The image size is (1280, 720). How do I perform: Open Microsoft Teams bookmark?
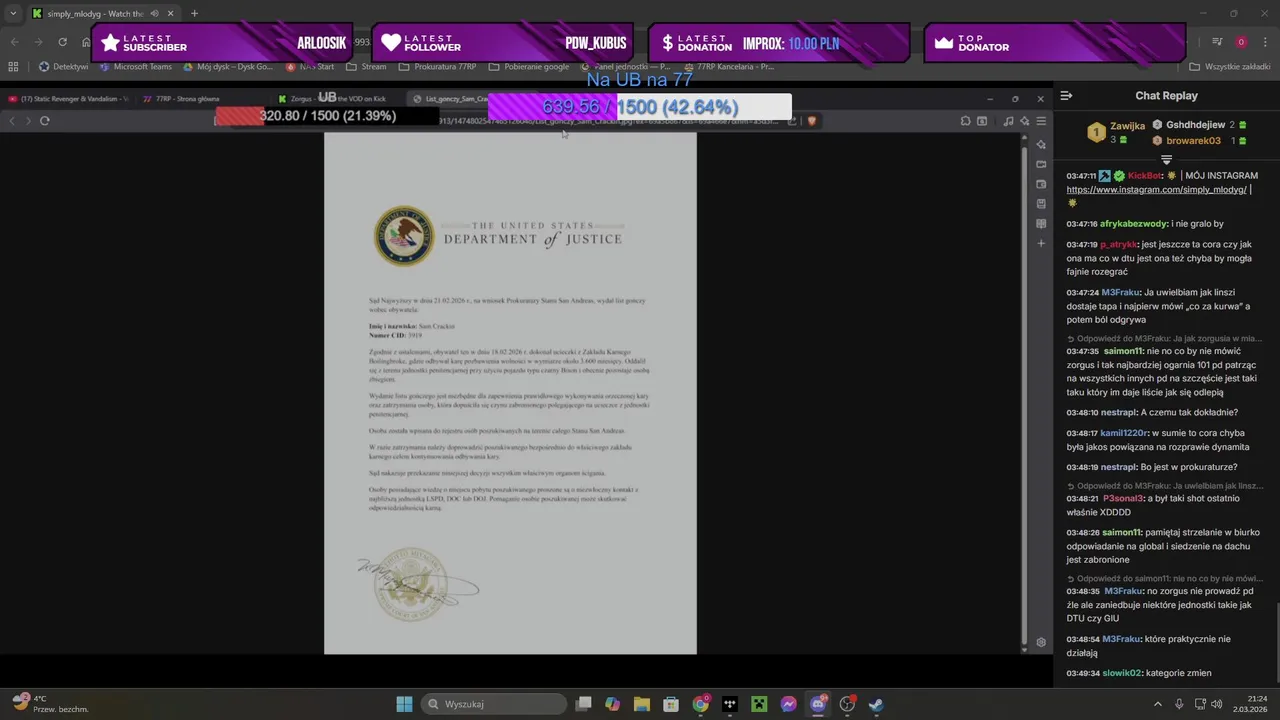click(135, 67)
